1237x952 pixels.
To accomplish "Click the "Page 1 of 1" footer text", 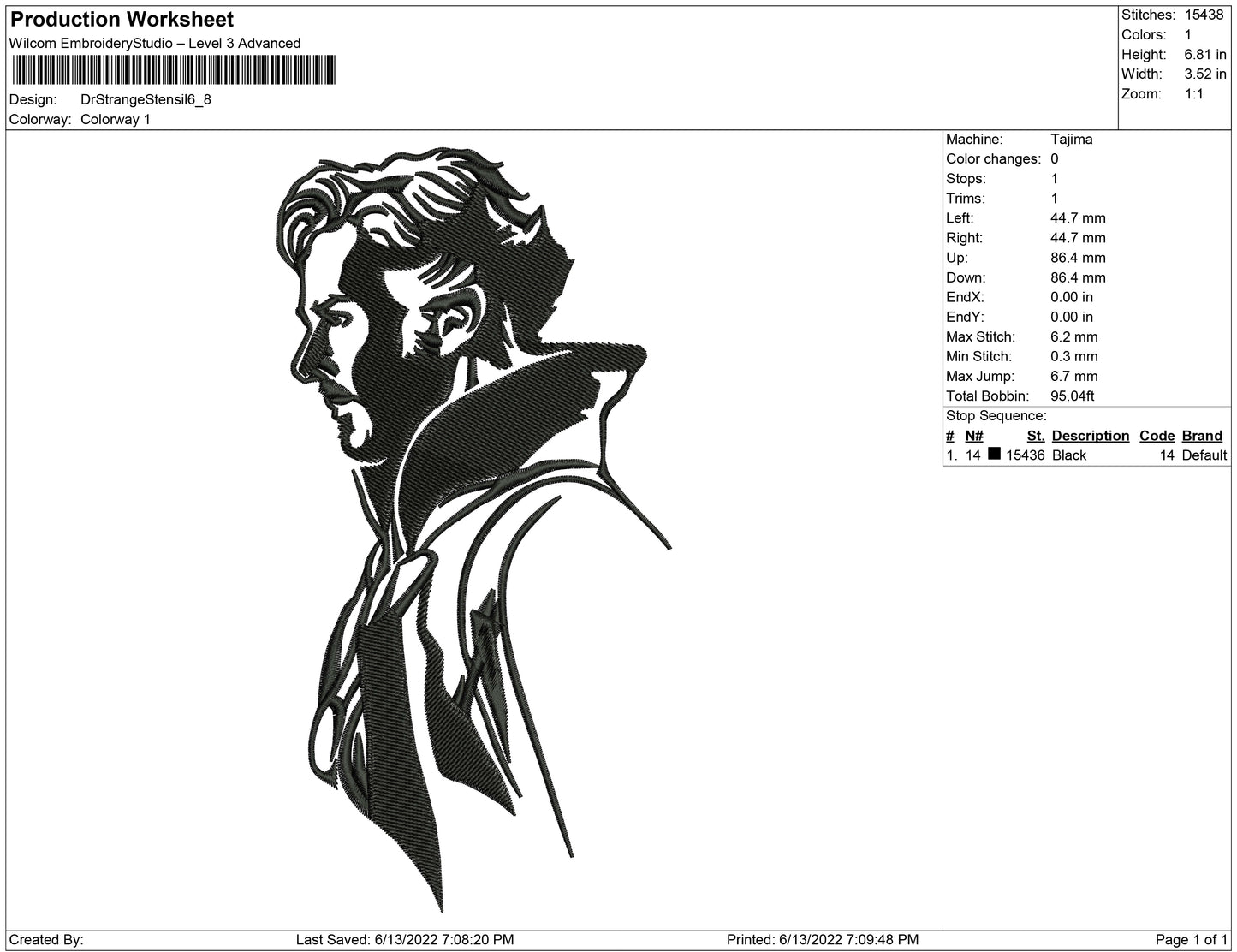I will point(1192,940).
